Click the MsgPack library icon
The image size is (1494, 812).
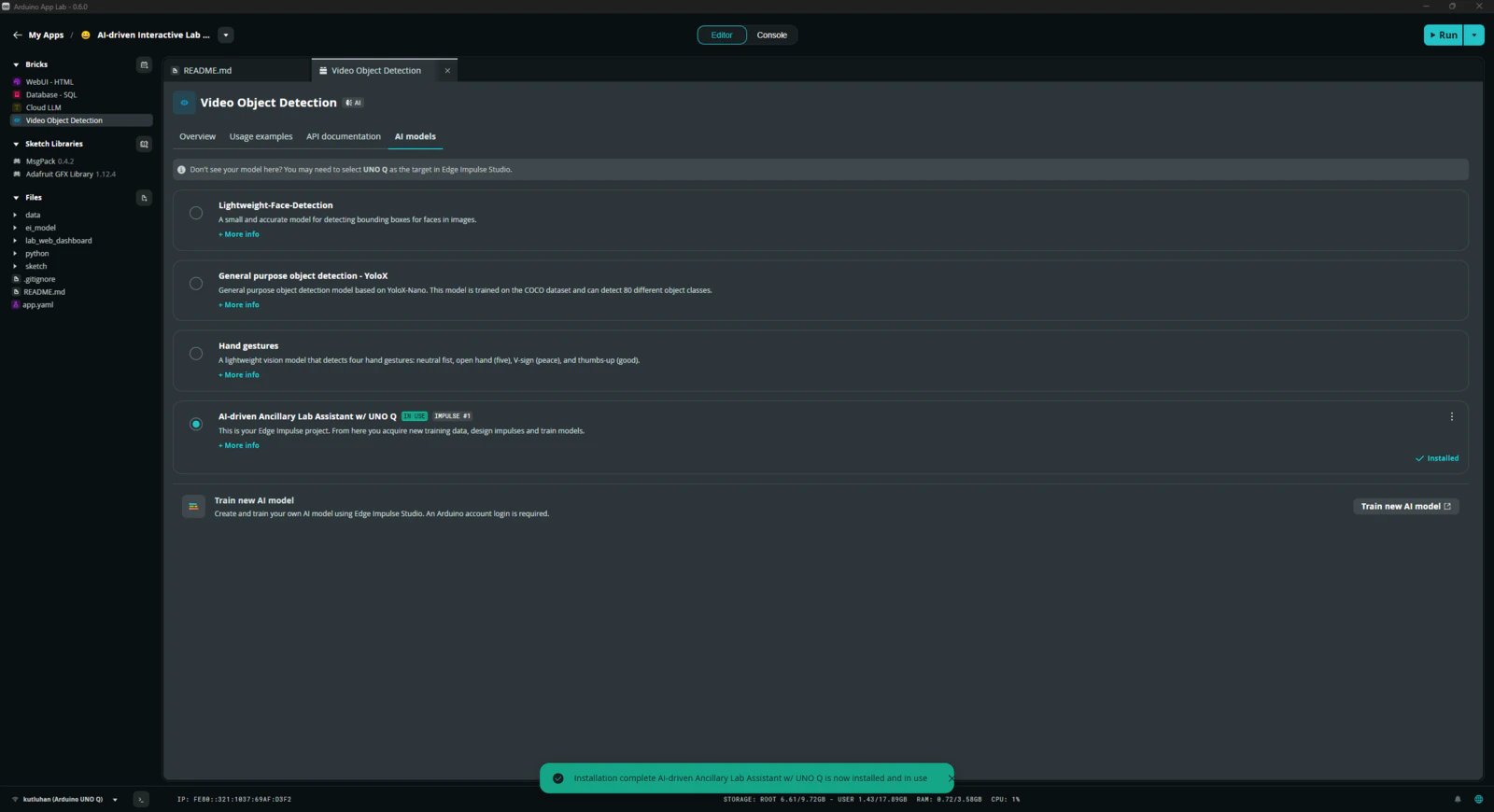click(x=17, y=161)
